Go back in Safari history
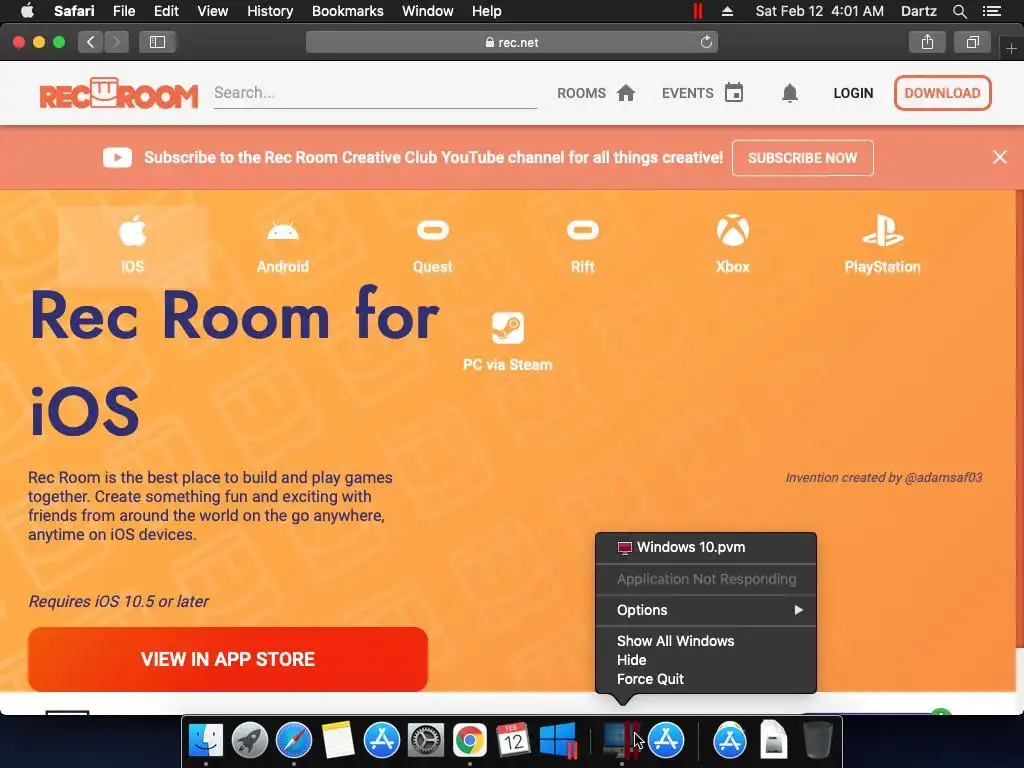 [91, 42]
